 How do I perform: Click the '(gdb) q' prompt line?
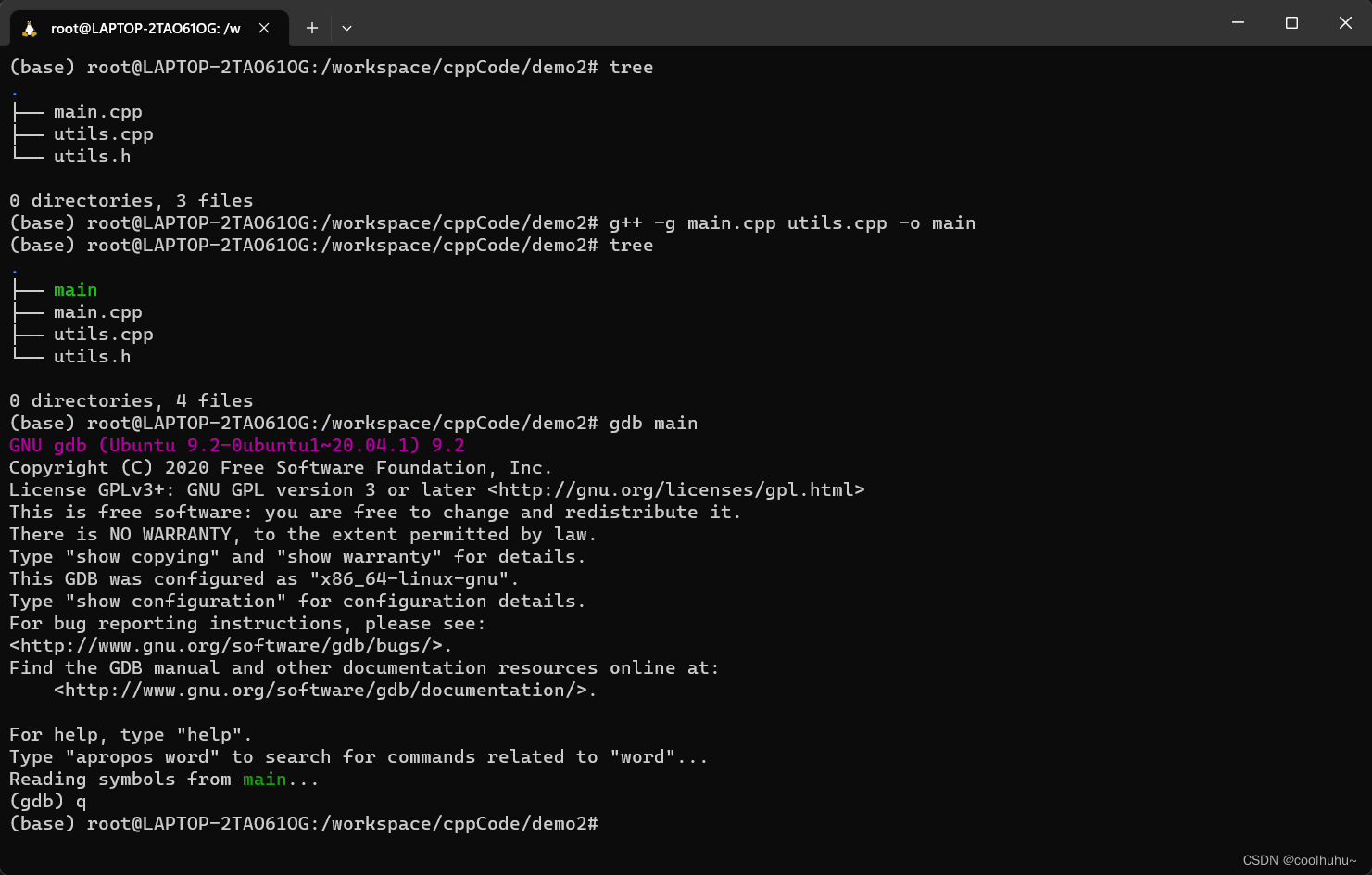[47, 802]
